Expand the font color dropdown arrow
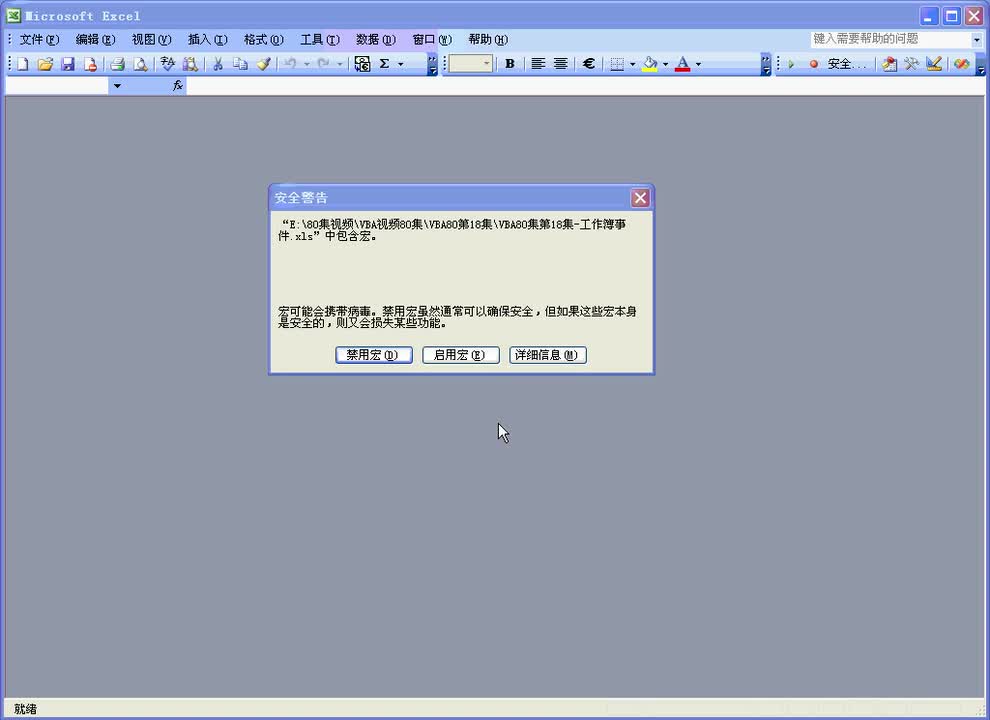The width and height of the screenshot is (990, 720). coord(698,64)
